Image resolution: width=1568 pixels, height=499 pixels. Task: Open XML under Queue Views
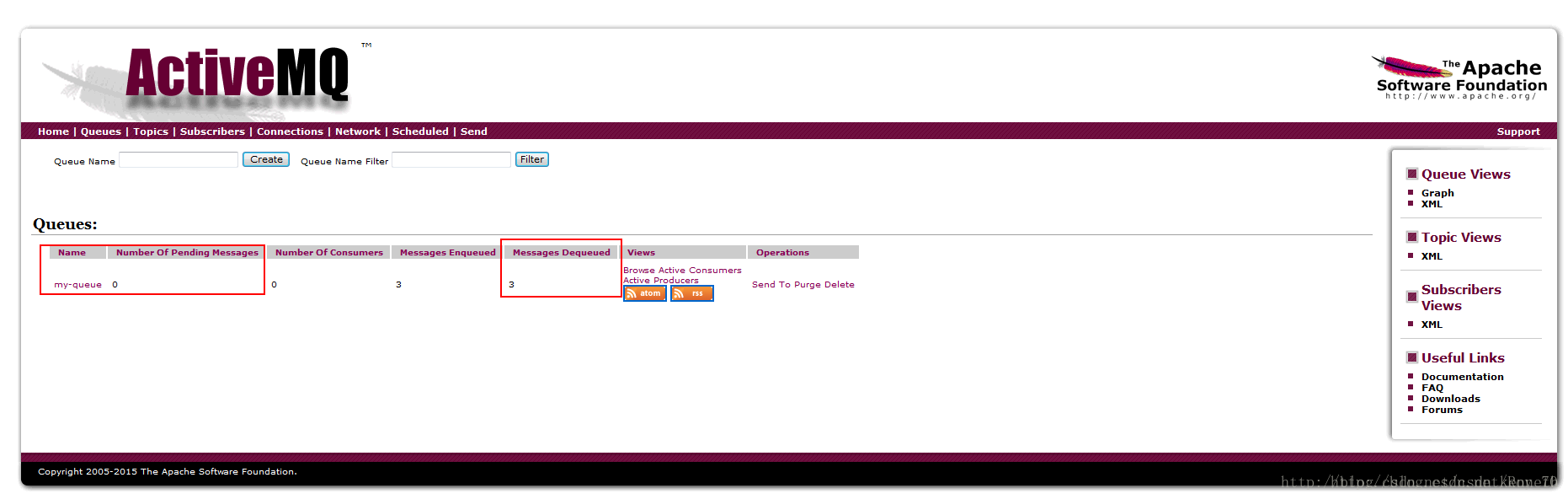(1432, 204)
